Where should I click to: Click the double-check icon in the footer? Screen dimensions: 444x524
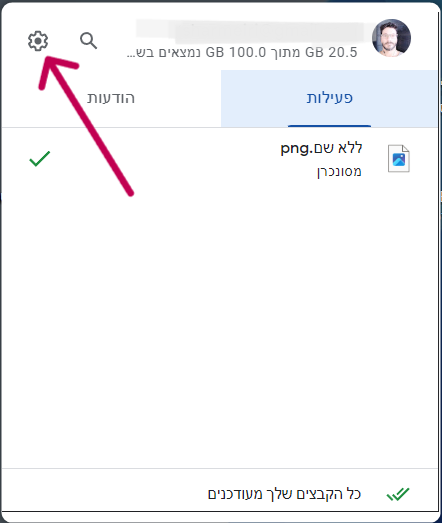(398, 494)
